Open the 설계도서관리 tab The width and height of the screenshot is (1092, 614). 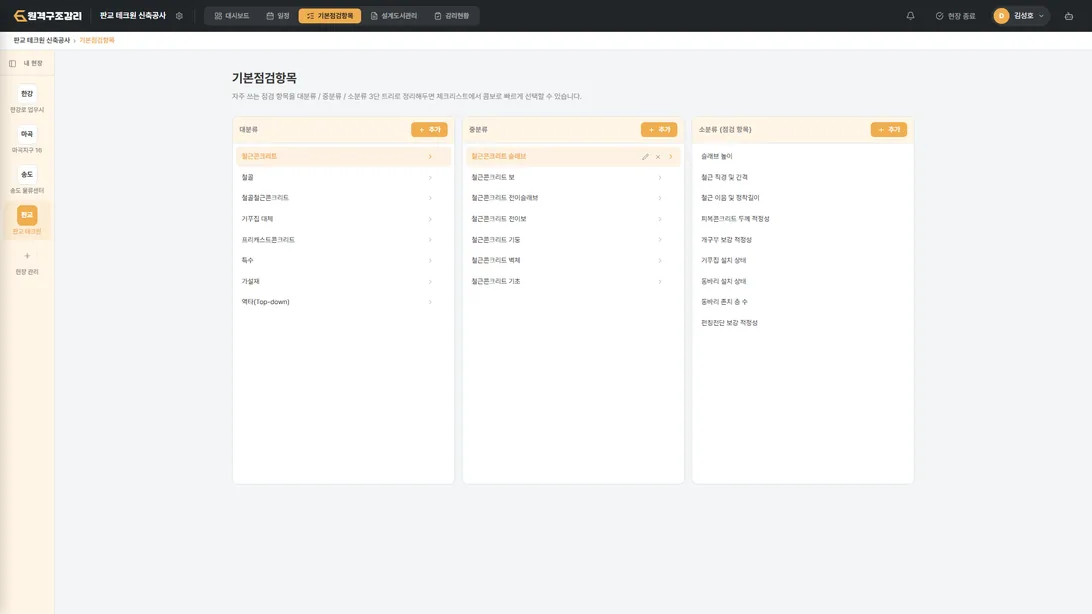[394, 15]
